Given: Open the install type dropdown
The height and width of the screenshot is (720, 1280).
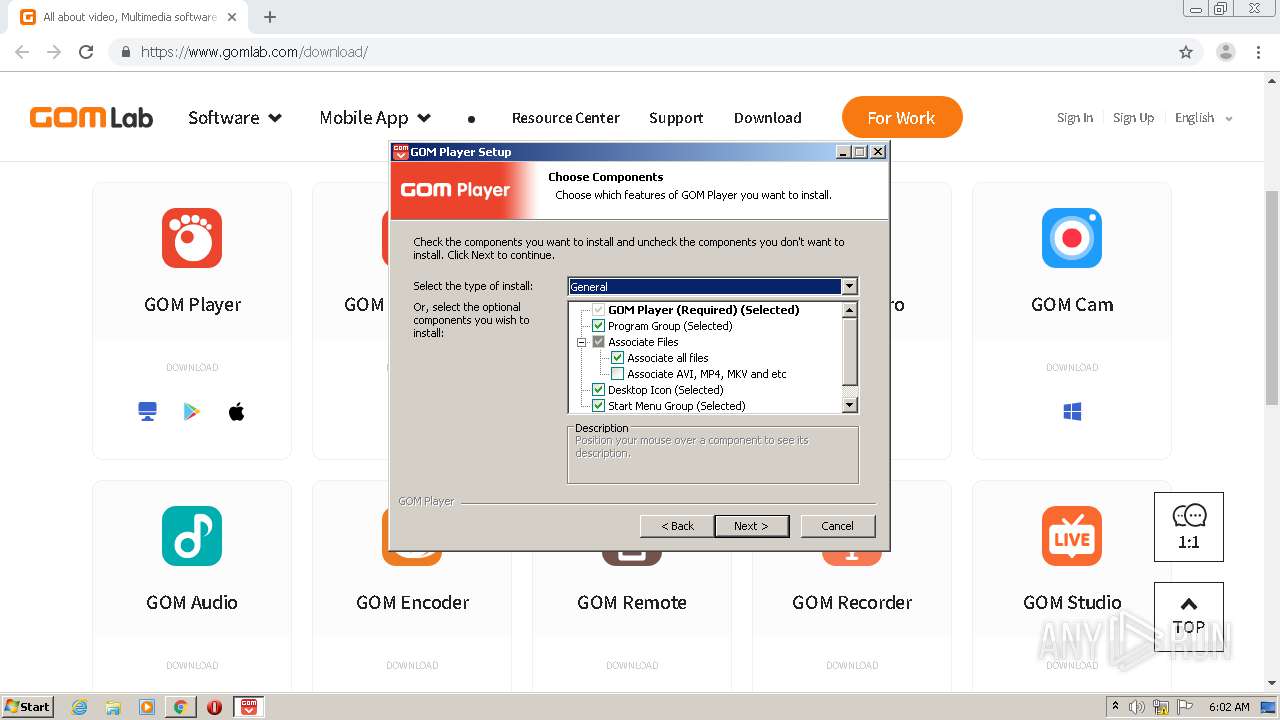Looking at the screenshot, I should click(x=849, y=286).
